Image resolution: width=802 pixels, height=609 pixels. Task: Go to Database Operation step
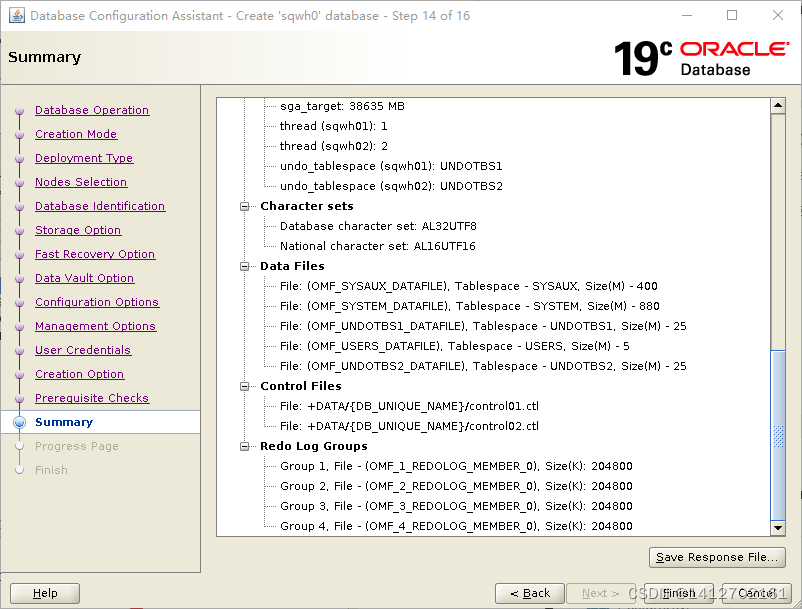pos(92,110)
